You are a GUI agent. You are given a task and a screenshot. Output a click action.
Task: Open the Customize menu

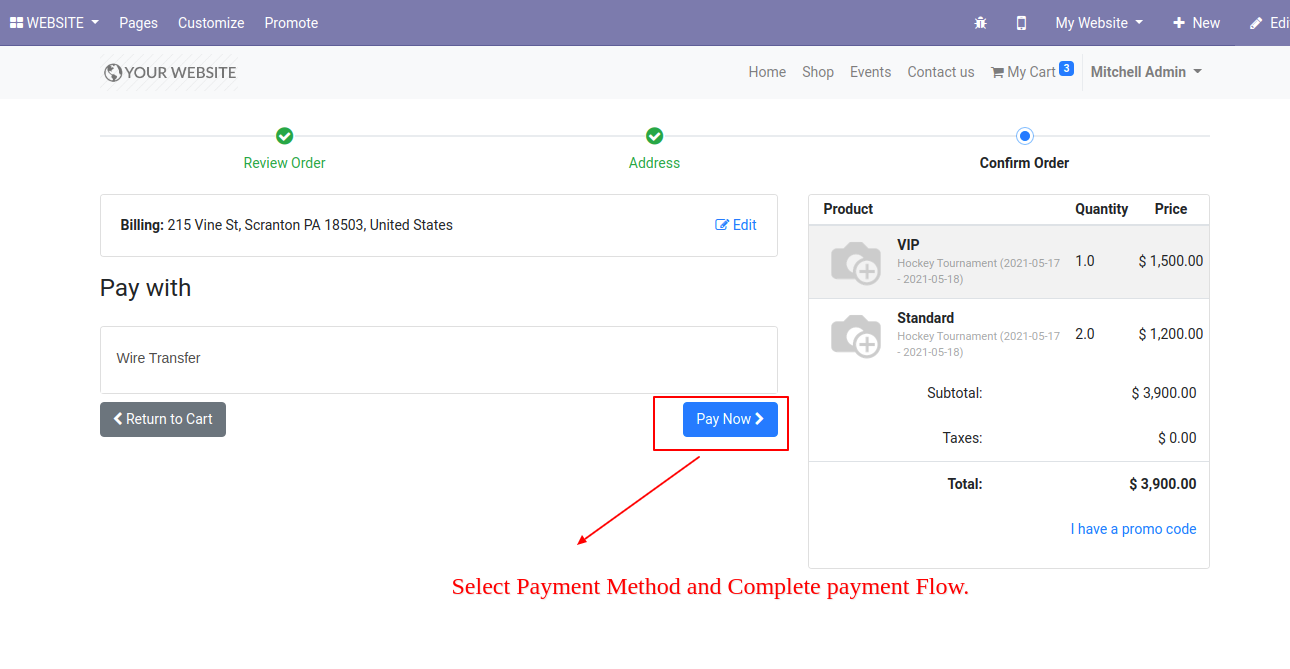(x=211, y=23)
